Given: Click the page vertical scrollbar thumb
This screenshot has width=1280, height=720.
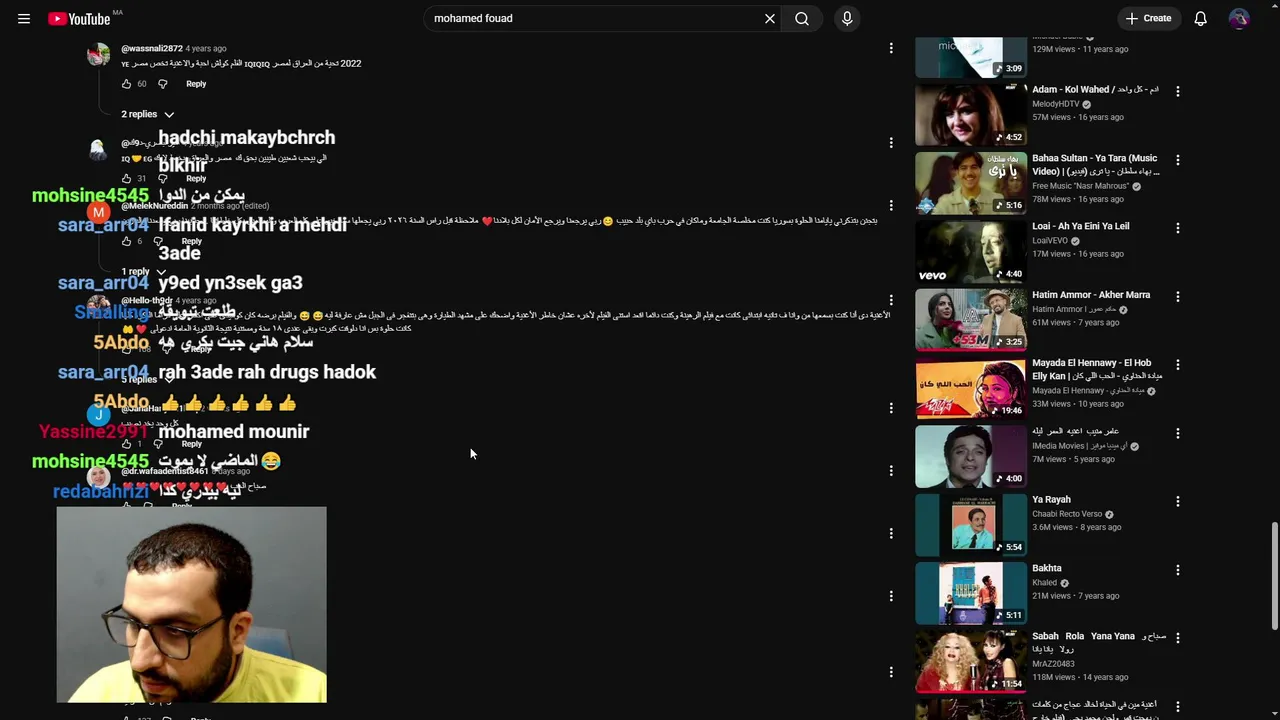Looking at the screenshot, I should tap(1274, 575).
